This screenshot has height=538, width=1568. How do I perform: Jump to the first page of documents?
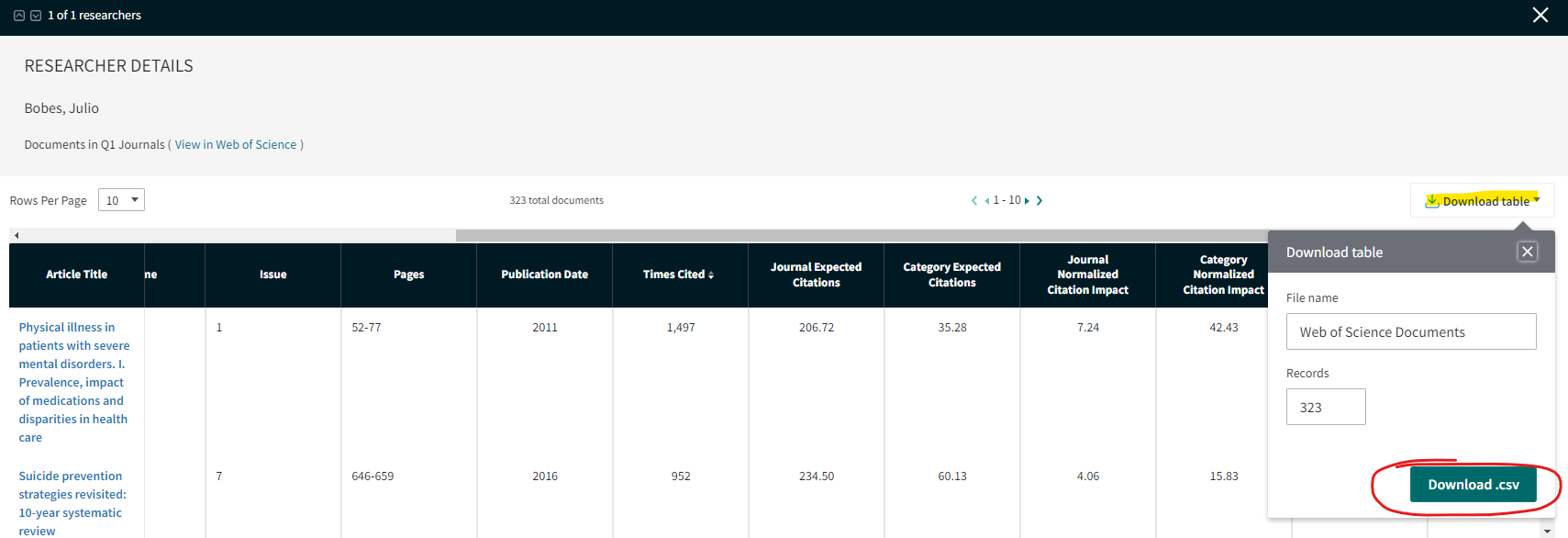(x=974, y=200)
